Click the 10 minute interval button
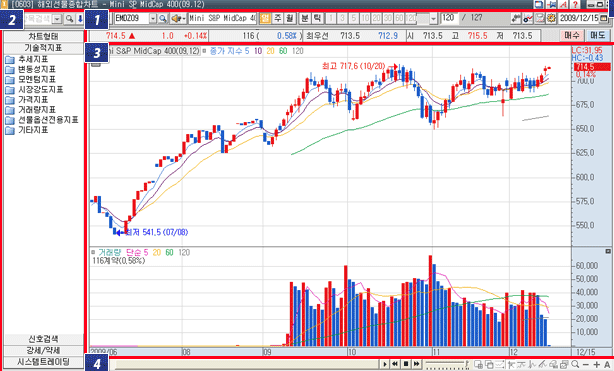This screenshot has height=371, width=614. click(x=365, y=18)
